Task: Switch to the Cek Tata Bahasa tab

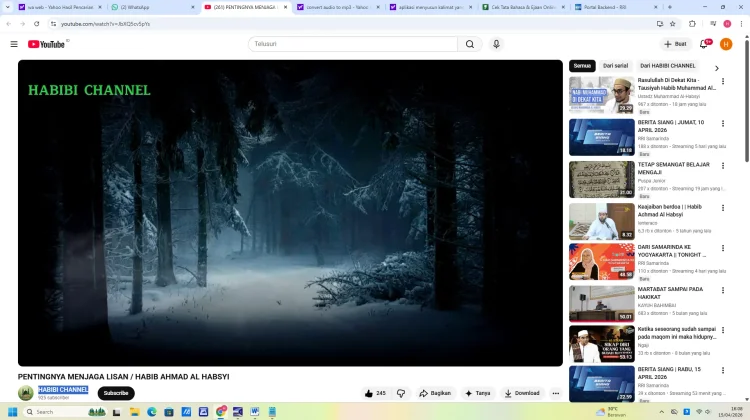Action: pos(524,7)
